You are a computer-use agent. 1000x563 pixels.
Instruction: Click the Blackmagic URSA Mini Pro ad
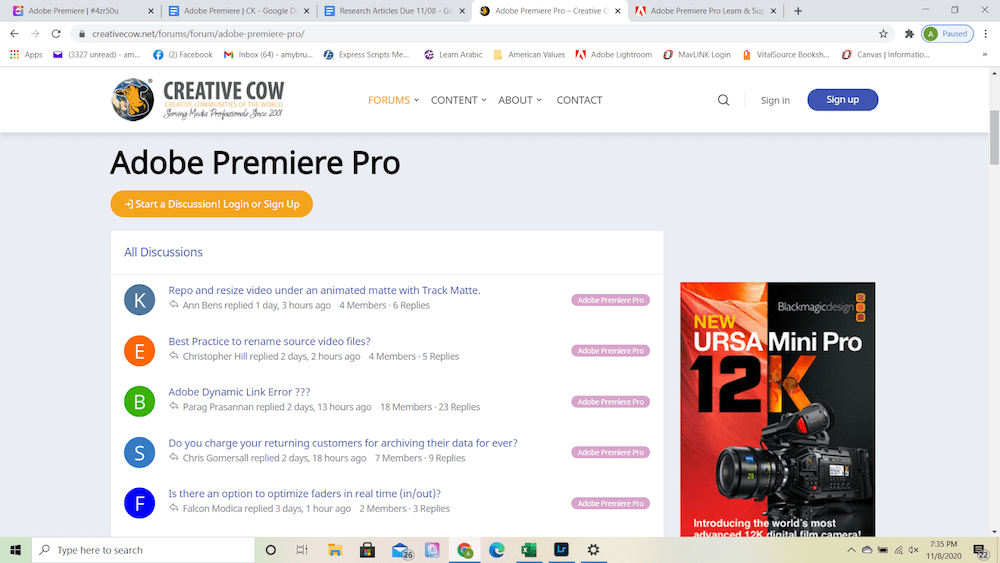coord(777,409)
